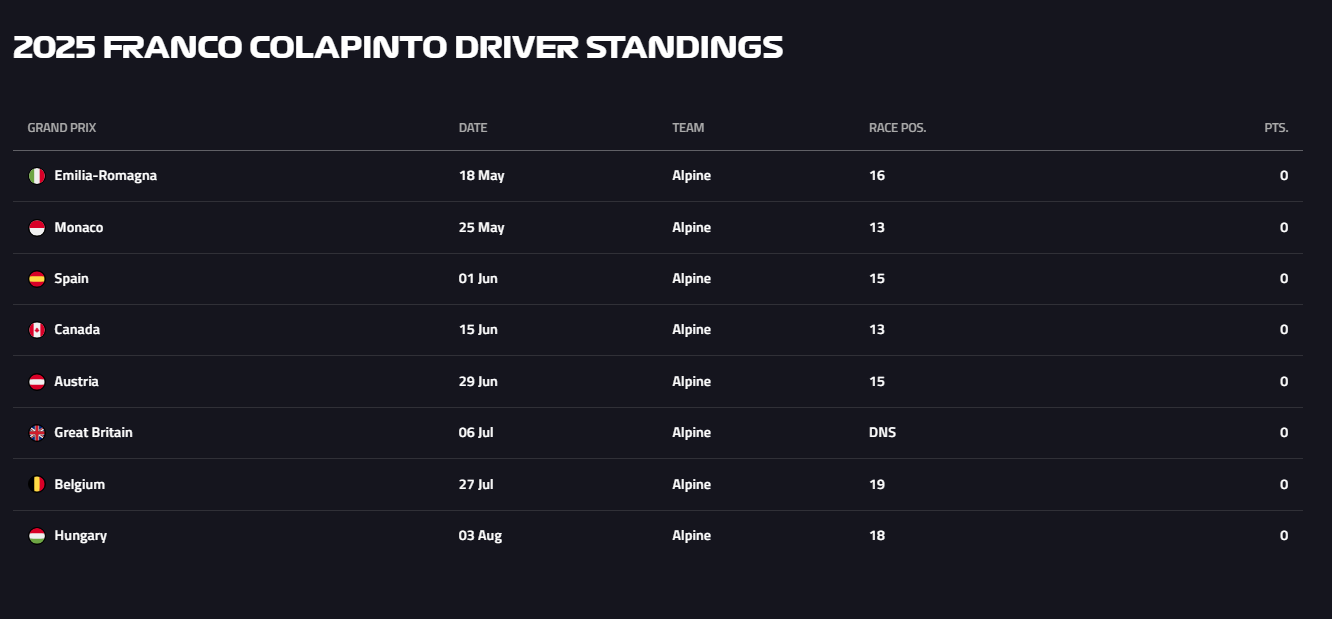Open the Emilia-Romagna Grand Prix link
Viewport: 1332px width, 619px height.
click(105, 176)
